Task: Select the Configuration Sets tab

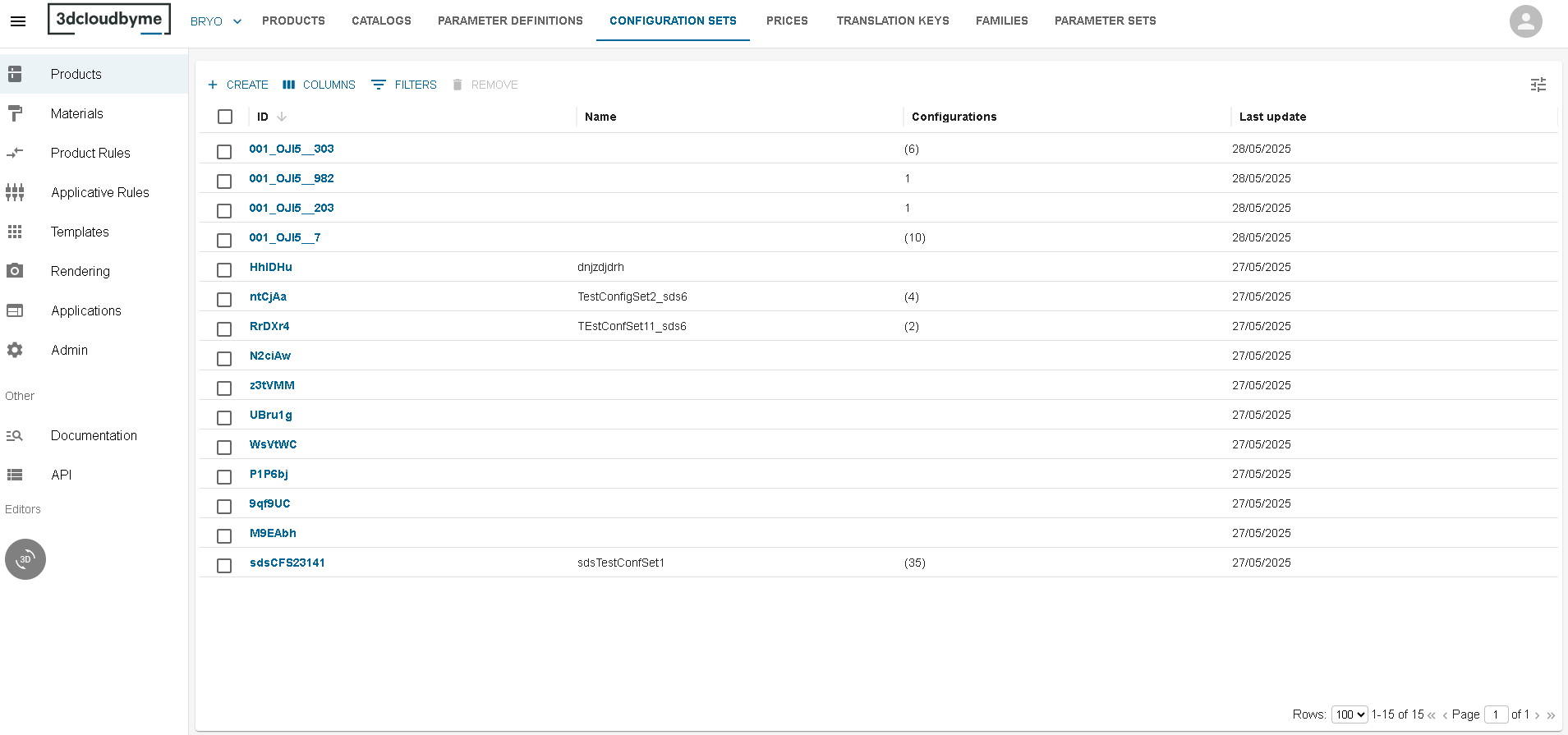Action: click(673, 21)
